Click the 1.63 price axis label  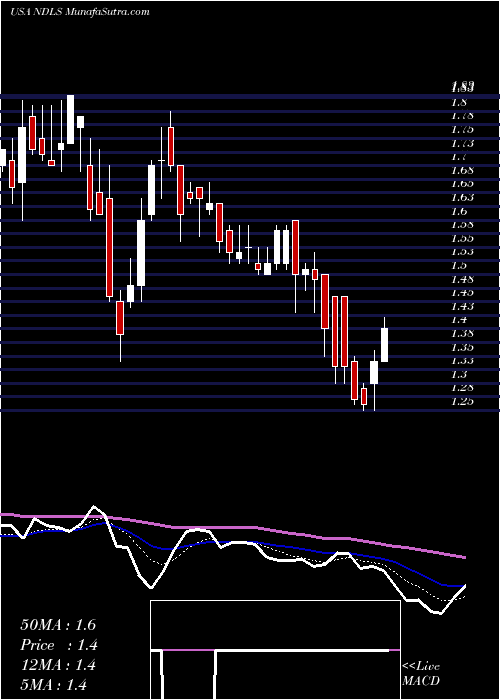pyautogui.click(x=463, y=198)
